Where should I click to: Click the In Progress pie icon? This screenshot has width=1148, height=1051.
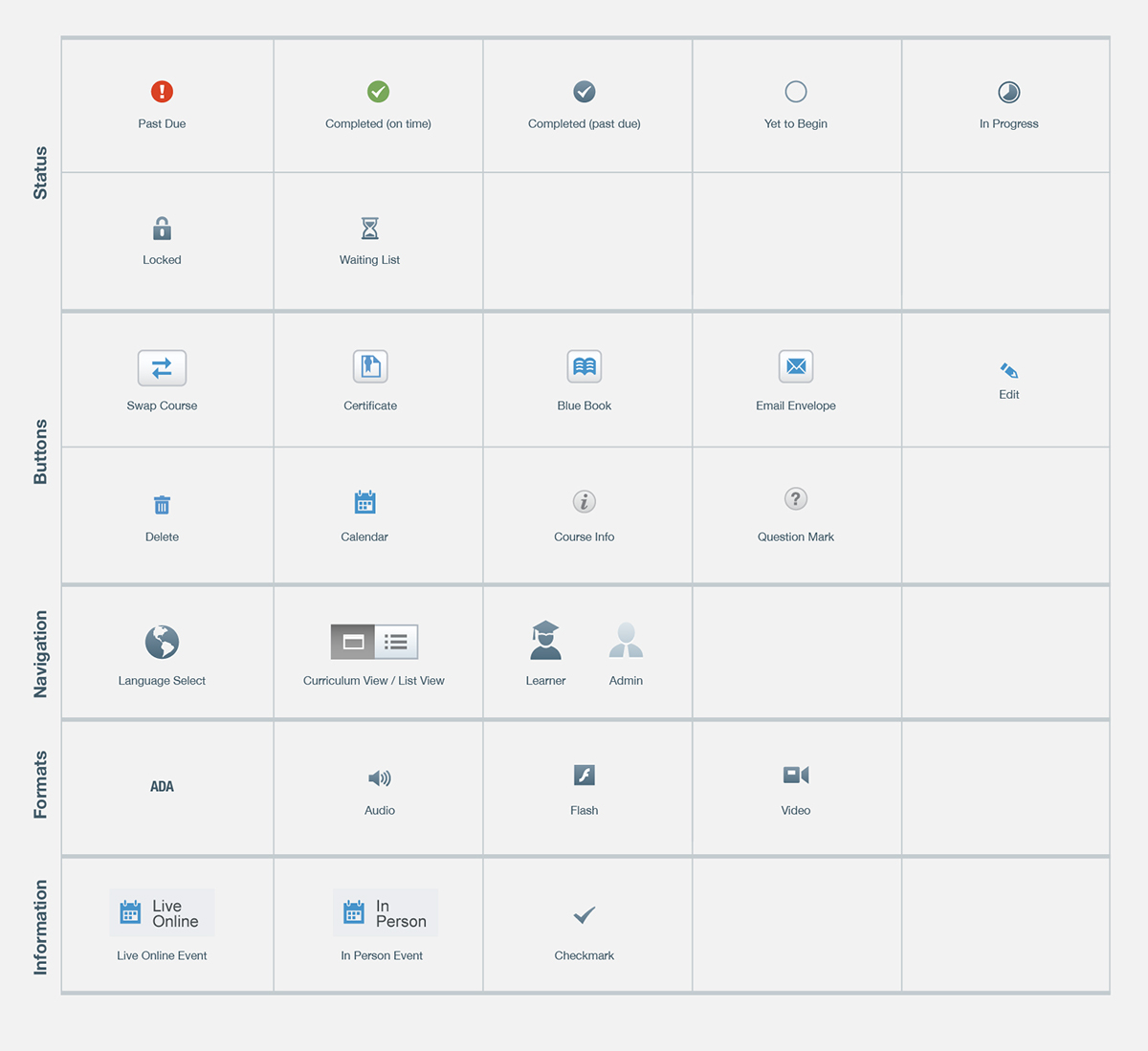coord(1008,92)
